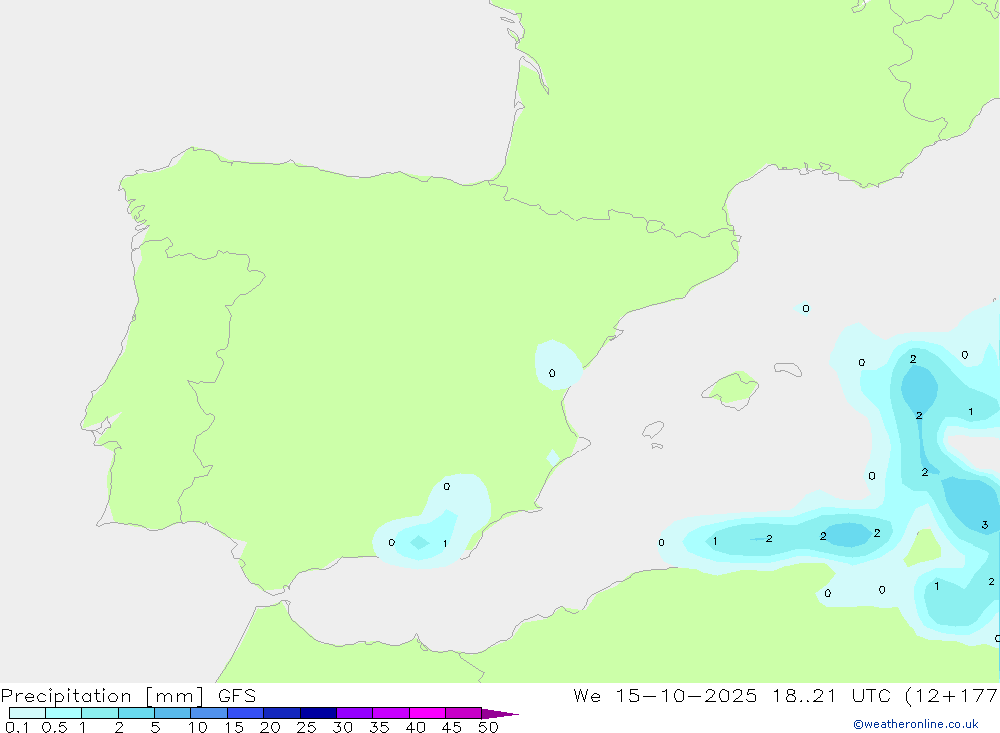
Task: Click the 0.5–1 mm legend color box
Action: click(x=63, y=713)
